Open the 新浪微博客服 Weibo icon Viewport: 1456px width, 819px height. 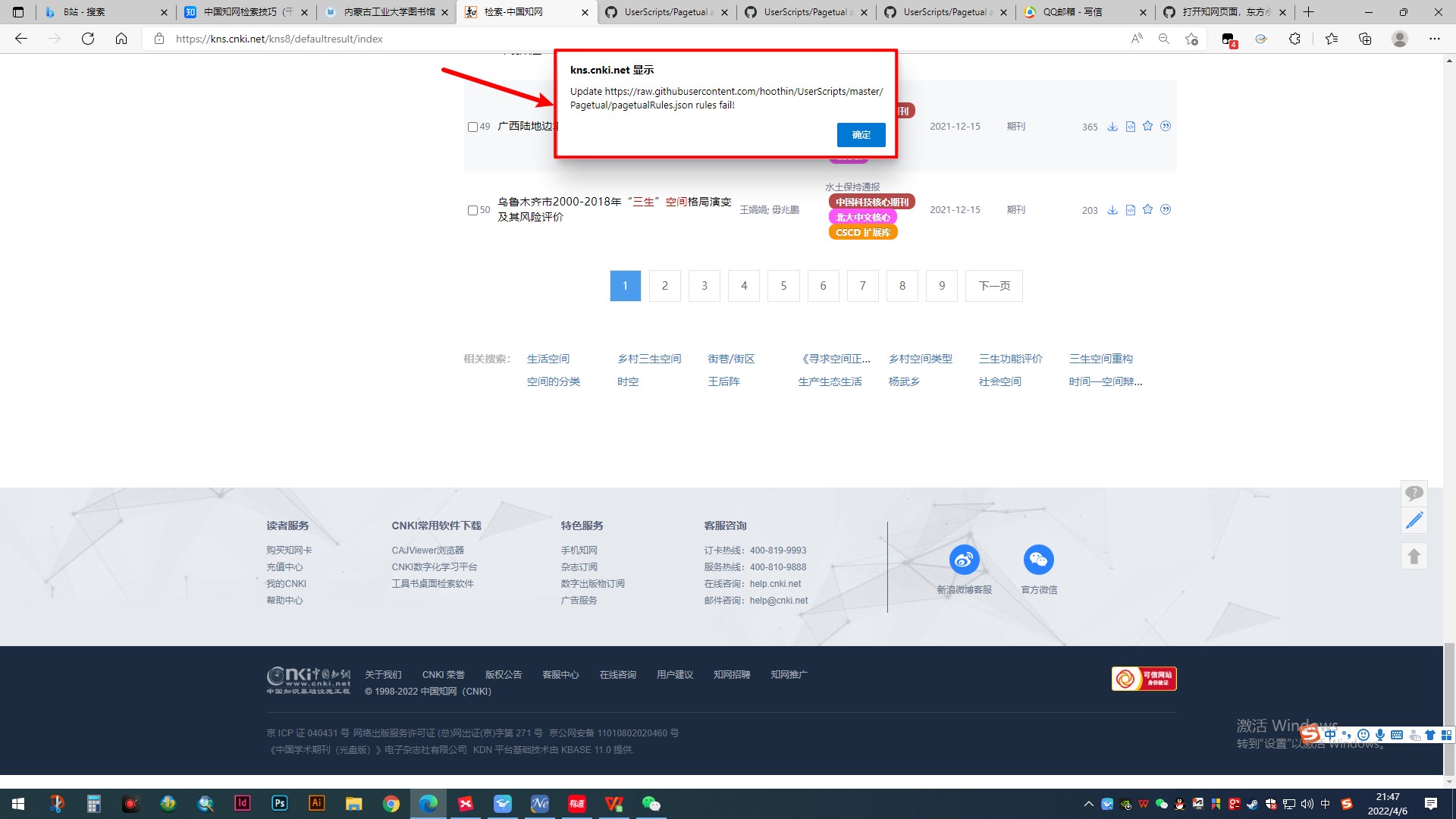click(964, 560)
